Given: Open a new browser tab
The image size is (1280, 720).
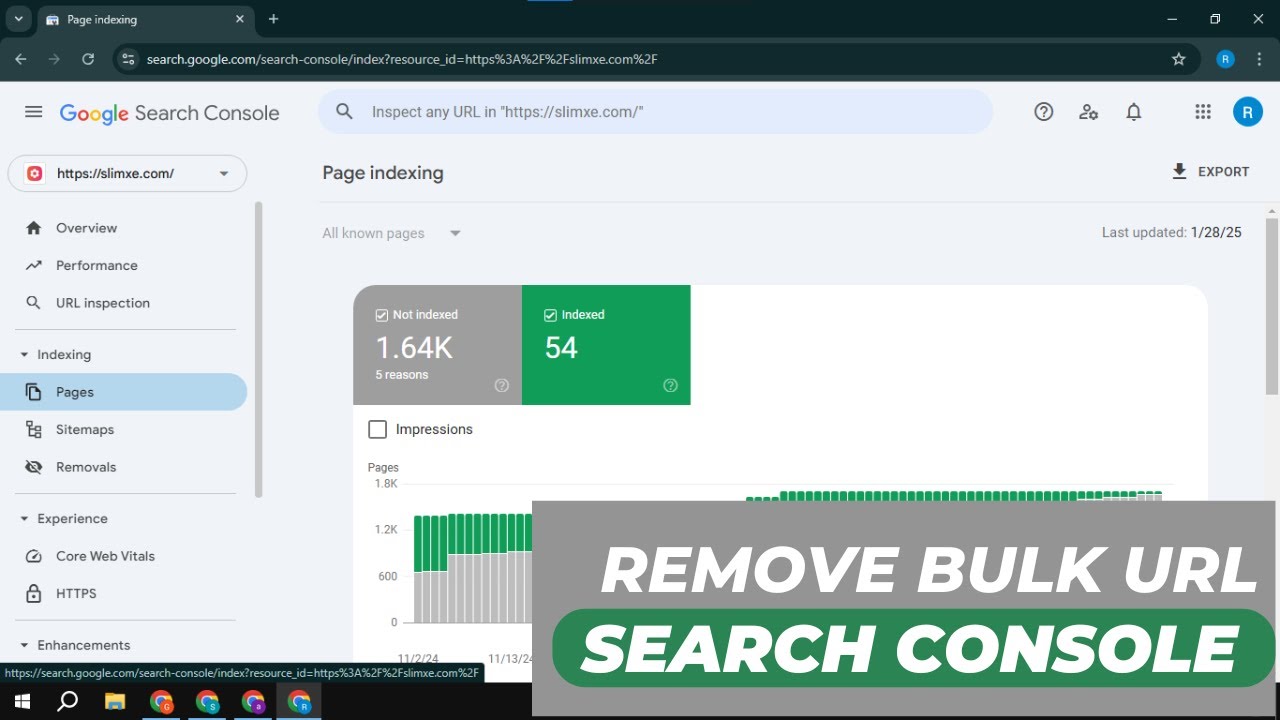Looking at the screenshot, I should (x=273, y=19).
